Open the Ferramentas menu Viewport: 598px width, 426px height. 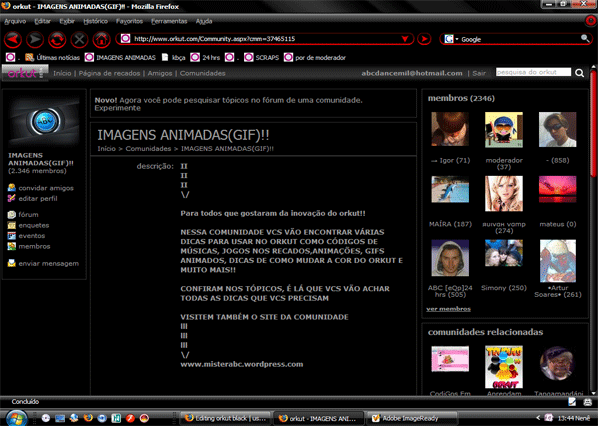[169, 21]
